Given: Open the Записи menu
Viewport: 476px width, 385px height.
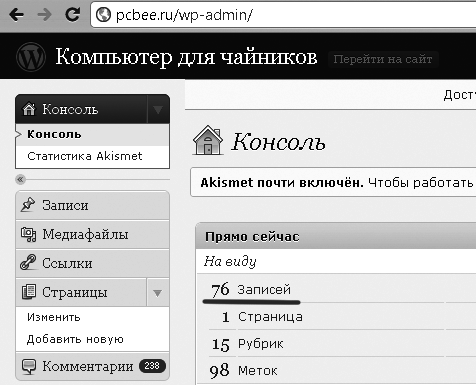Looking at the screenshot, I should coord(65,205).
